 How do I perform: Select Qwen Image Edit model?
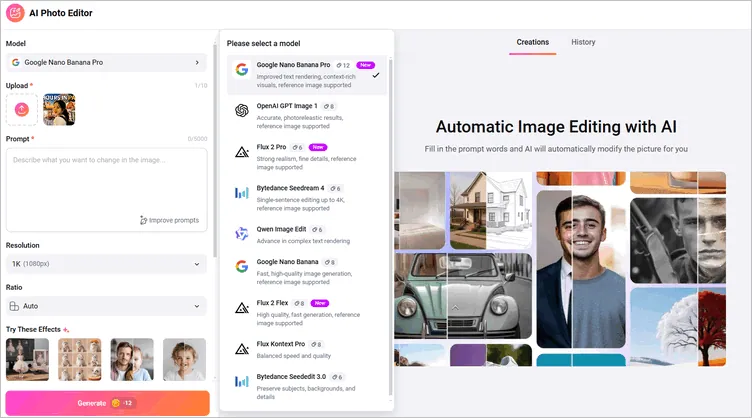coord(307,235)
